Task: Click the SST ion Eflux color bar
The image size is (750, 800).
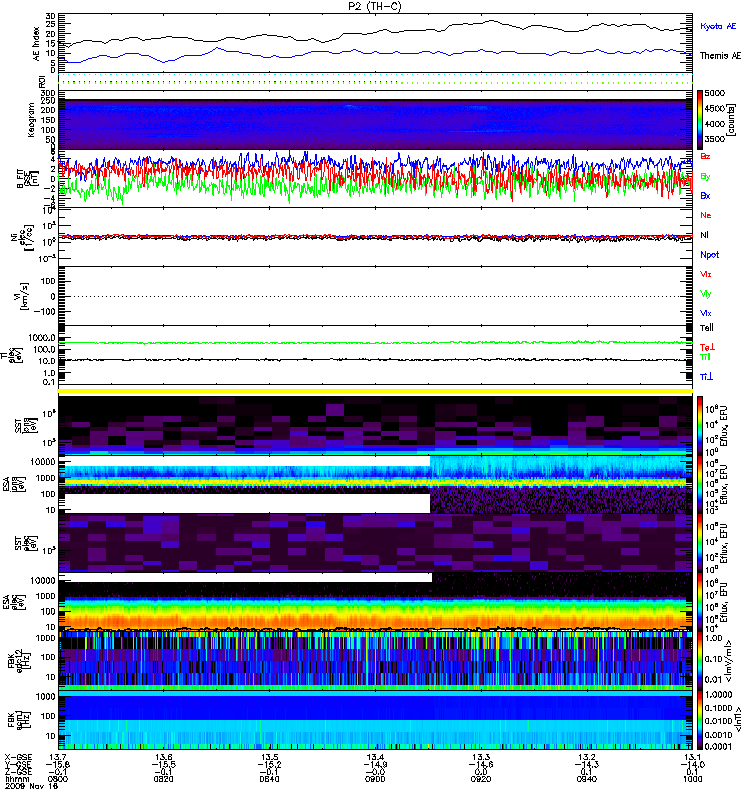Action: (x=700, y=426)
